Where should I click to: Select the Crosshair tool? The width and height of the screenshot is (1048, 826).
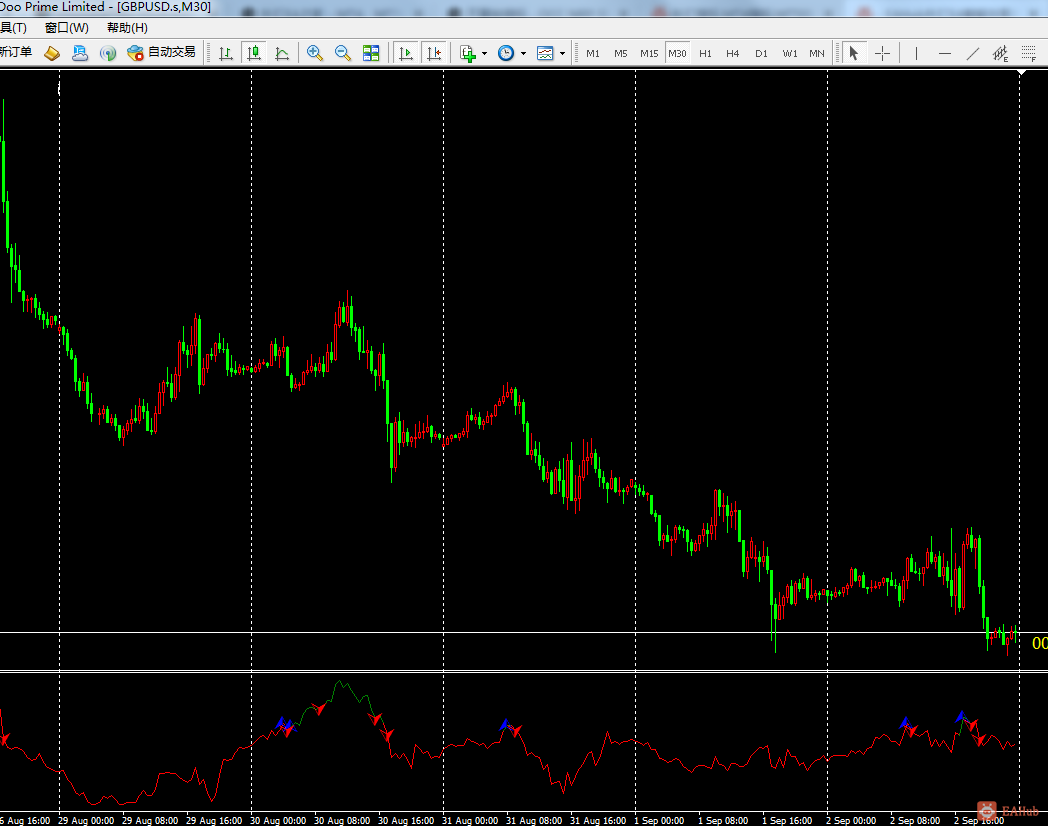[882, 53]
